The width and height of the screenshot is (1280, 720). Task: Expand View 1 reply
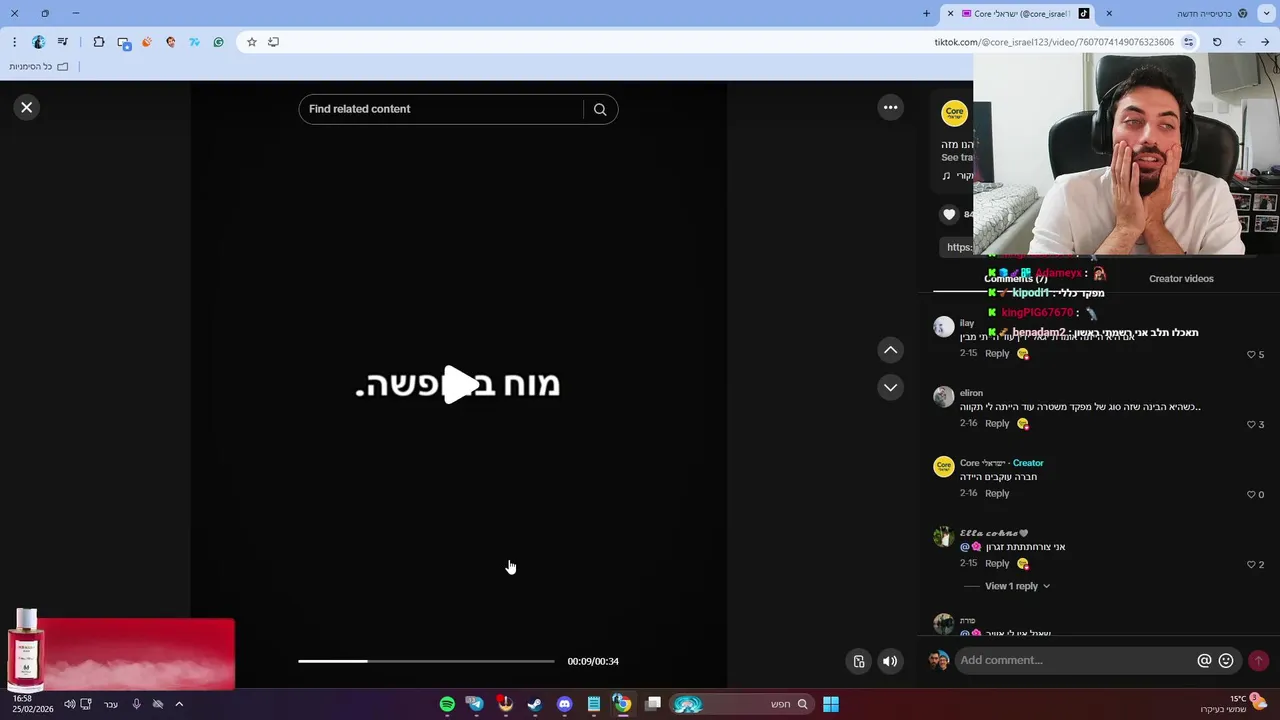[x=1017, y=586]
